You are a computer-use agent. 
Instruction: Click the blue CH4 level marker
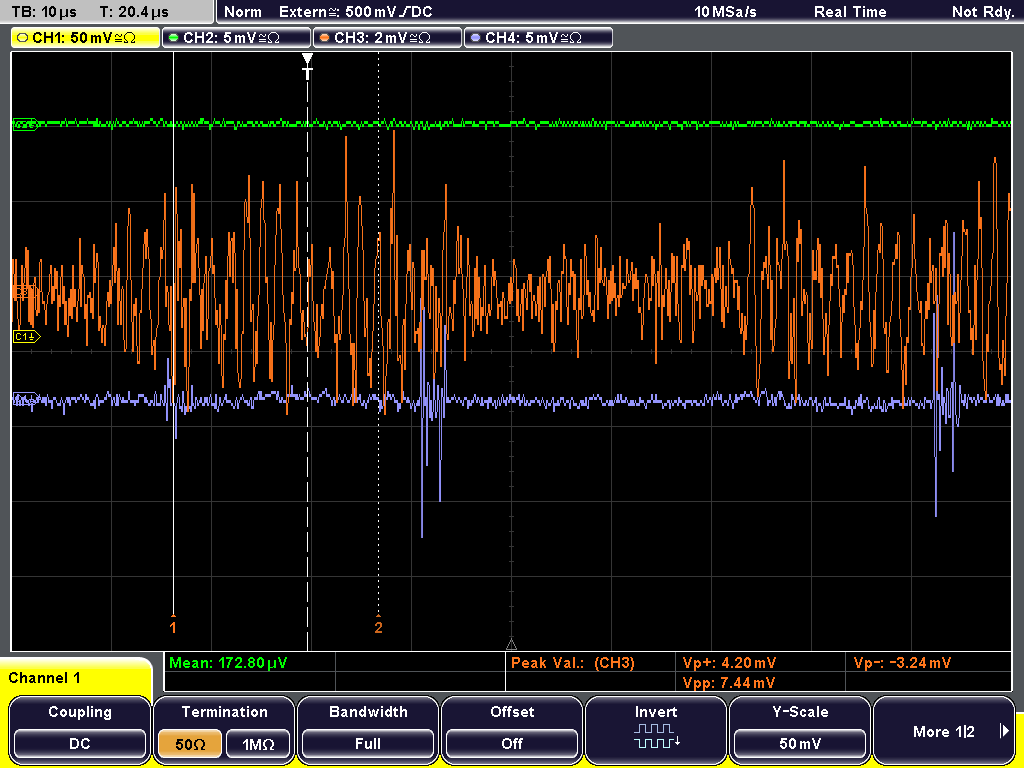(x=25, y=399)
